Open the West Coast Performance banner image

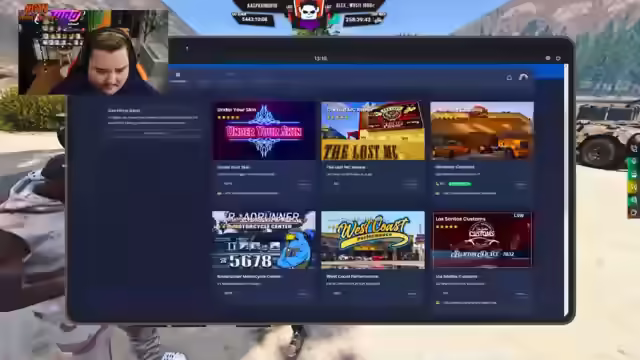pyautogui.click(x=373, y=240)
